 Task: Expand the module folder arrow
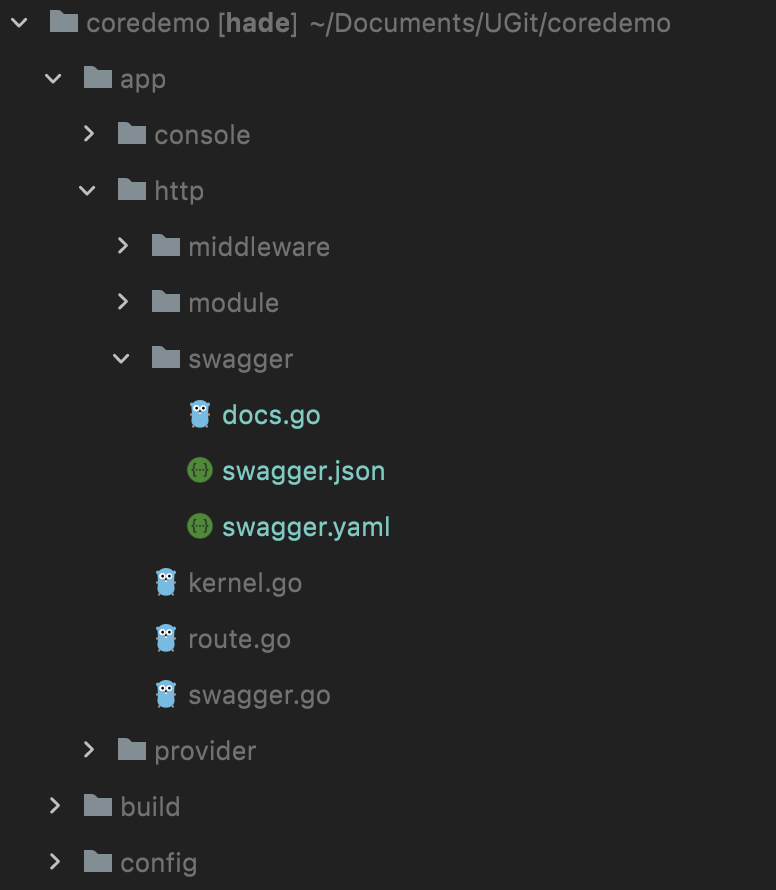click(x=123, y=302)
